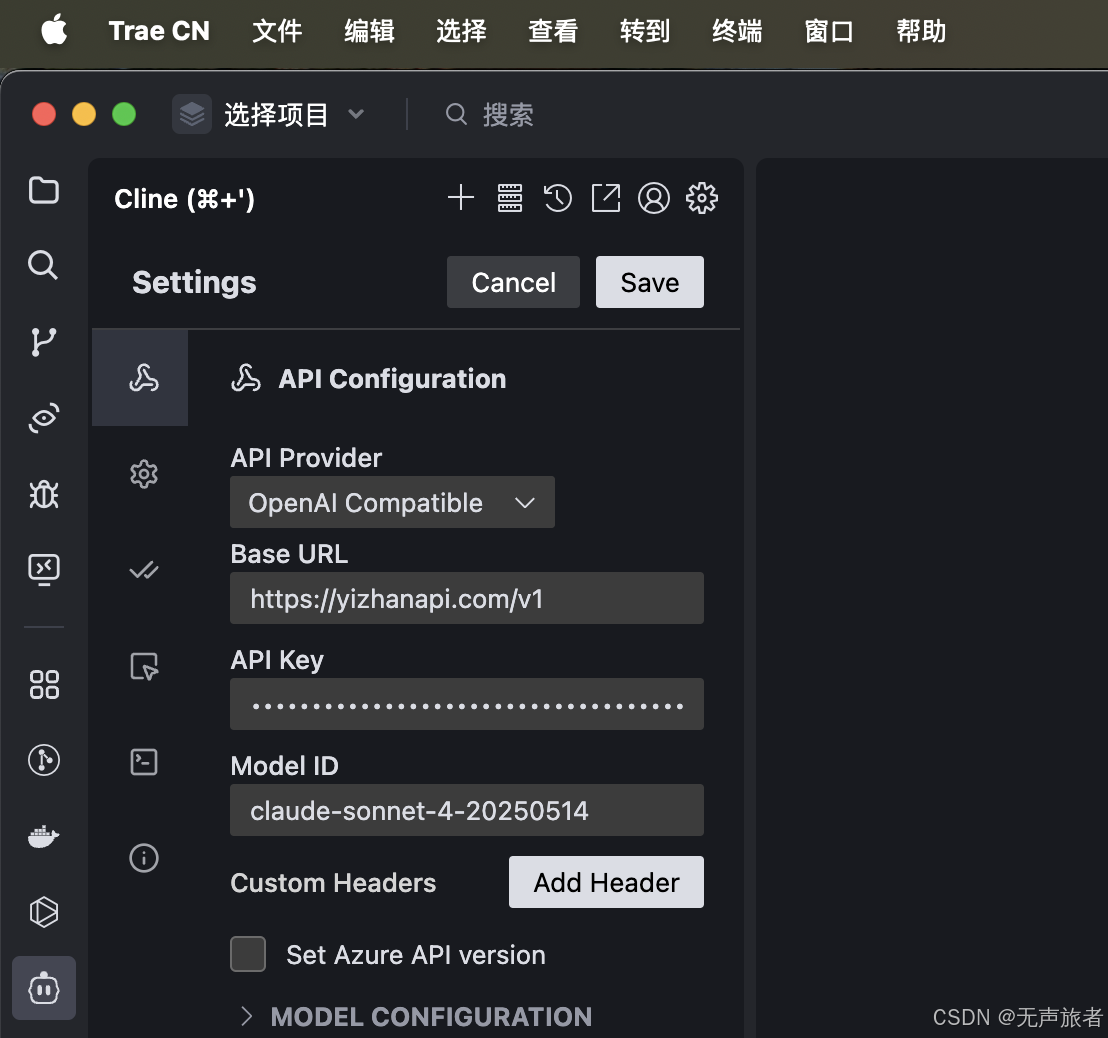The image size is (1108, 1038).
Task: Open the API Provider dropdown
Action: (x=392, y=502)
